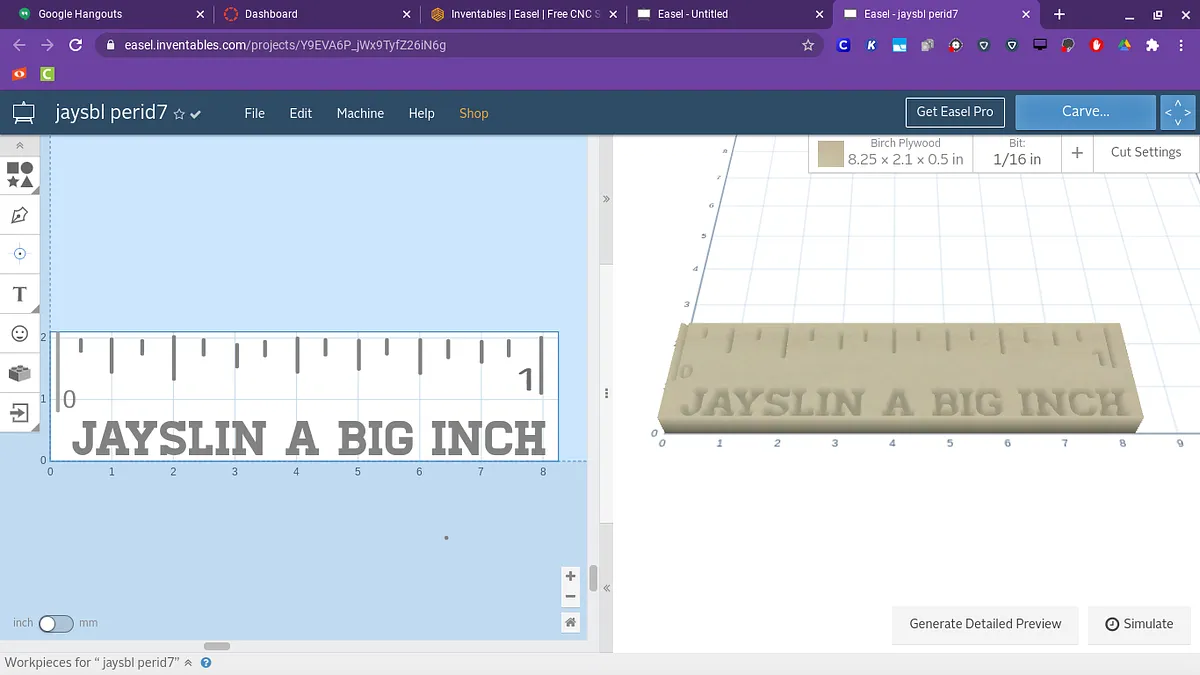Star the jaysbl perid7 project
Image resolution: width=1200 pixels, height=675 pixels.
(x=179, y=114)
